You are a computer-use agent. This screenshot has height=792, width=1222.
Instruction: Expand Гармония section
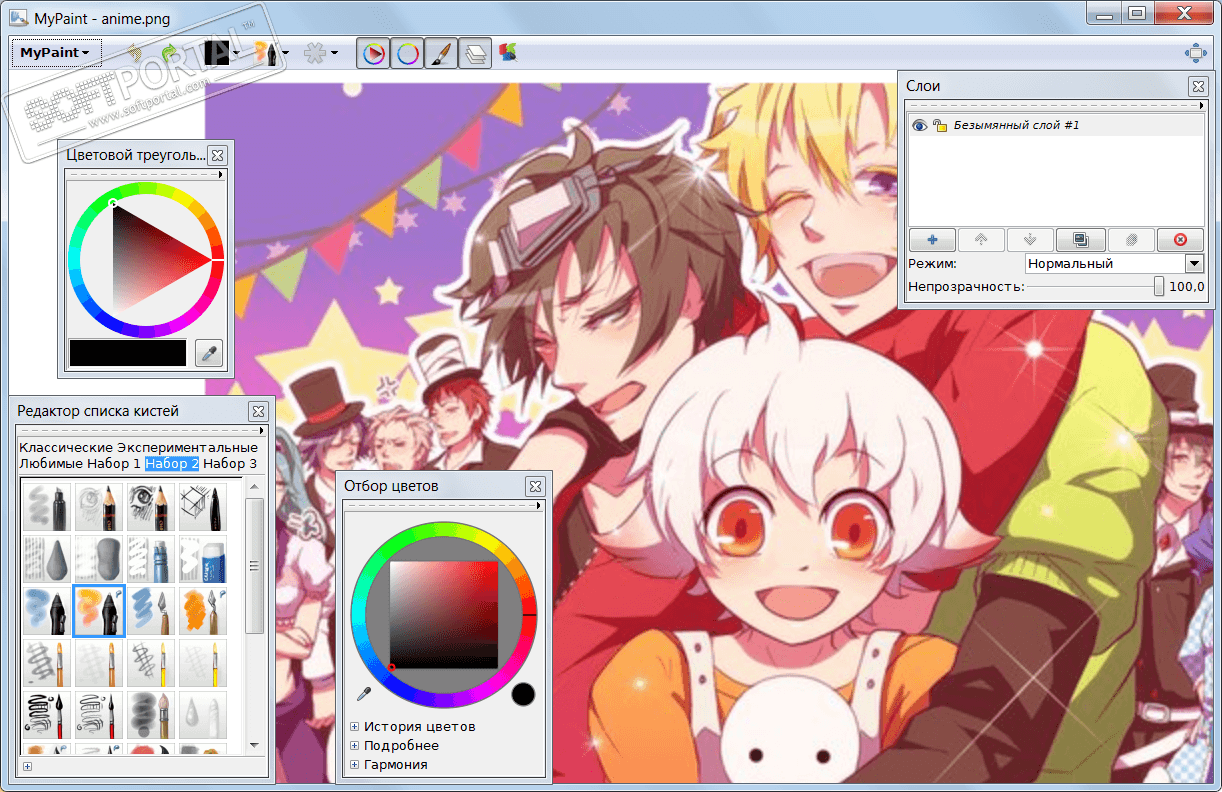354,764
